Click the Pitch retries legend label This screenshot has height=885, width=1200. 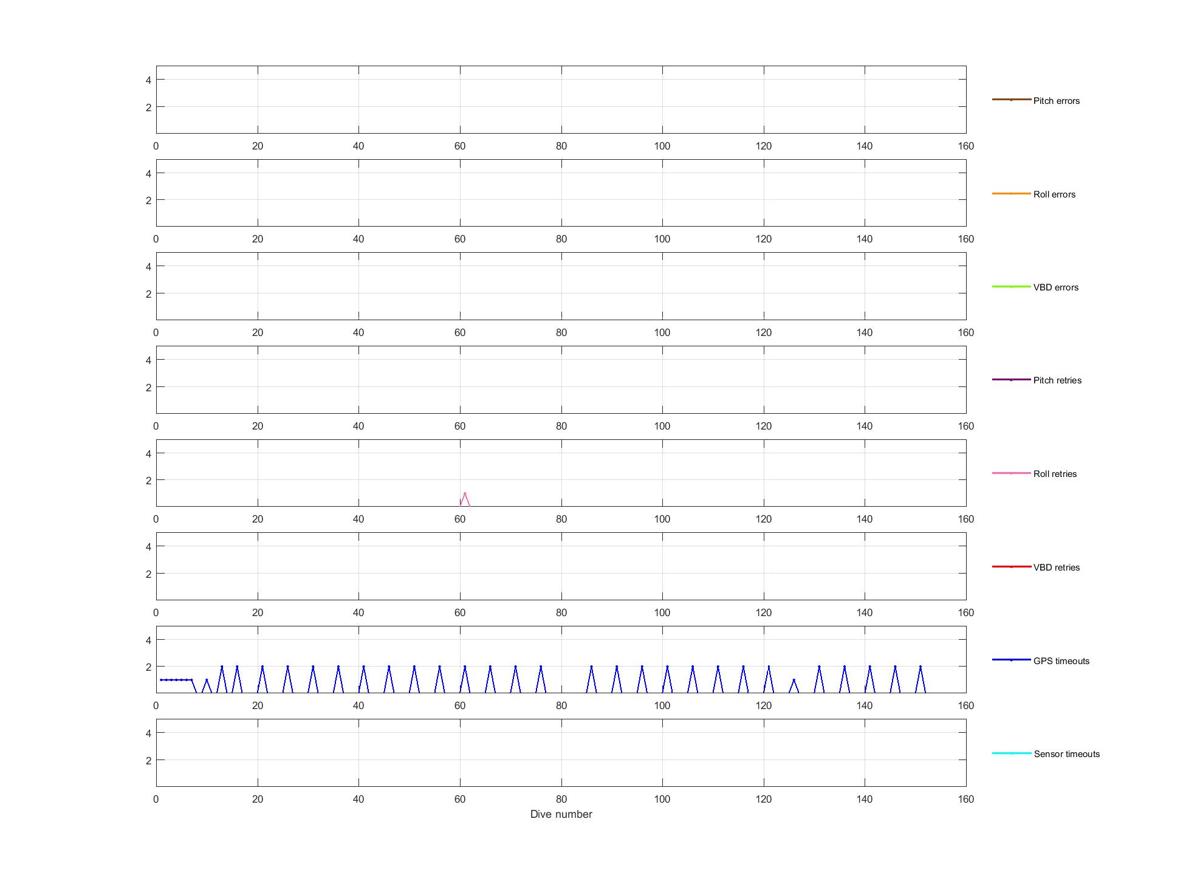(1057, 380)
